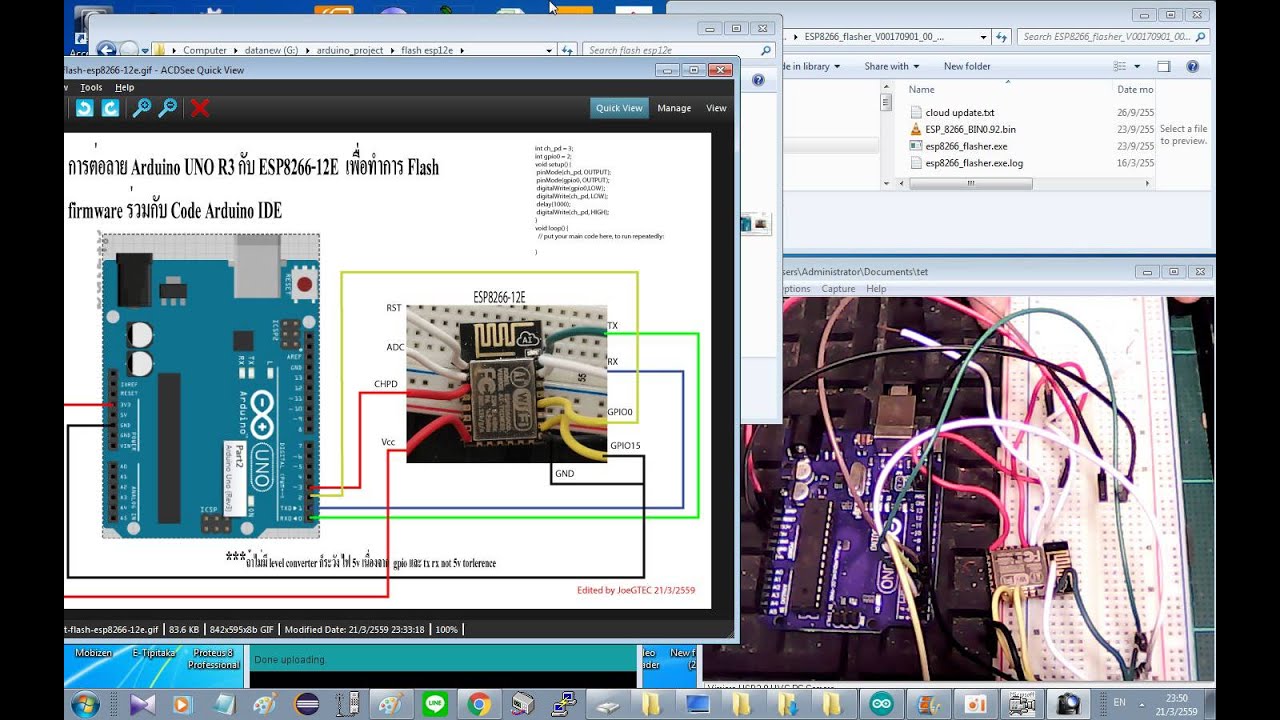Click the 'Search flash esp12e' field

tap(678, 50)
